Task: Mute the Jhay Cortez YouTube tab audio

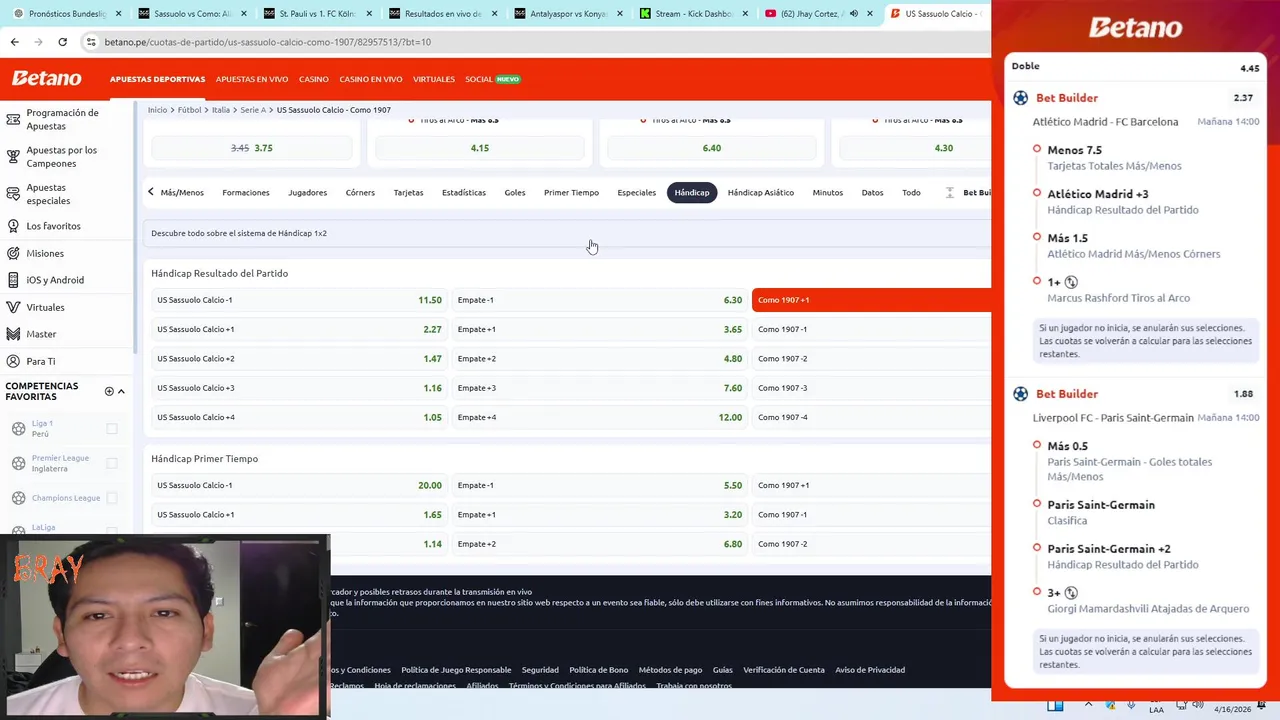Action: tap(853, 14)
